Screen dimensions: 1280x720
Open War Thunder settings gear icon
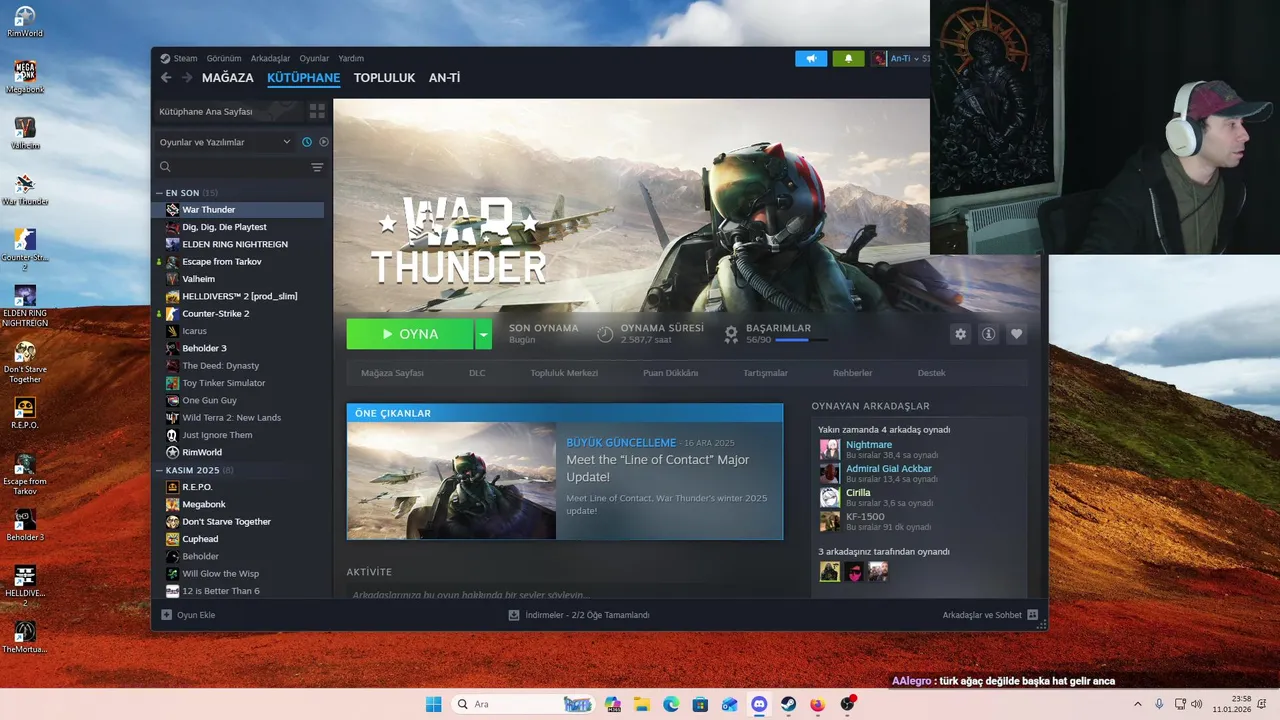[x=961, y=334]
